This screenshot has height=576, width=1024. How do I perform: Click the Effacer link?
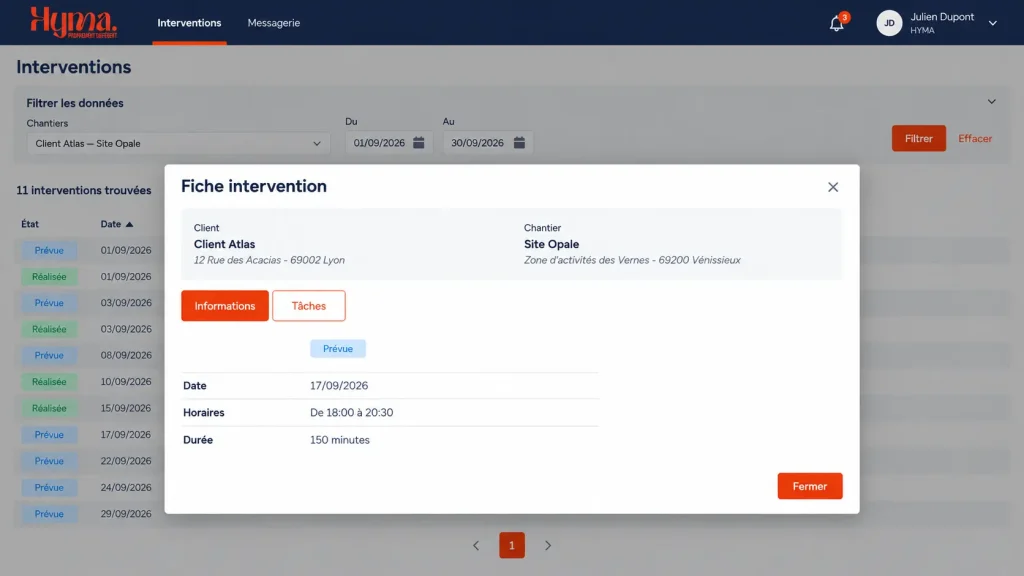coord(975,138)
